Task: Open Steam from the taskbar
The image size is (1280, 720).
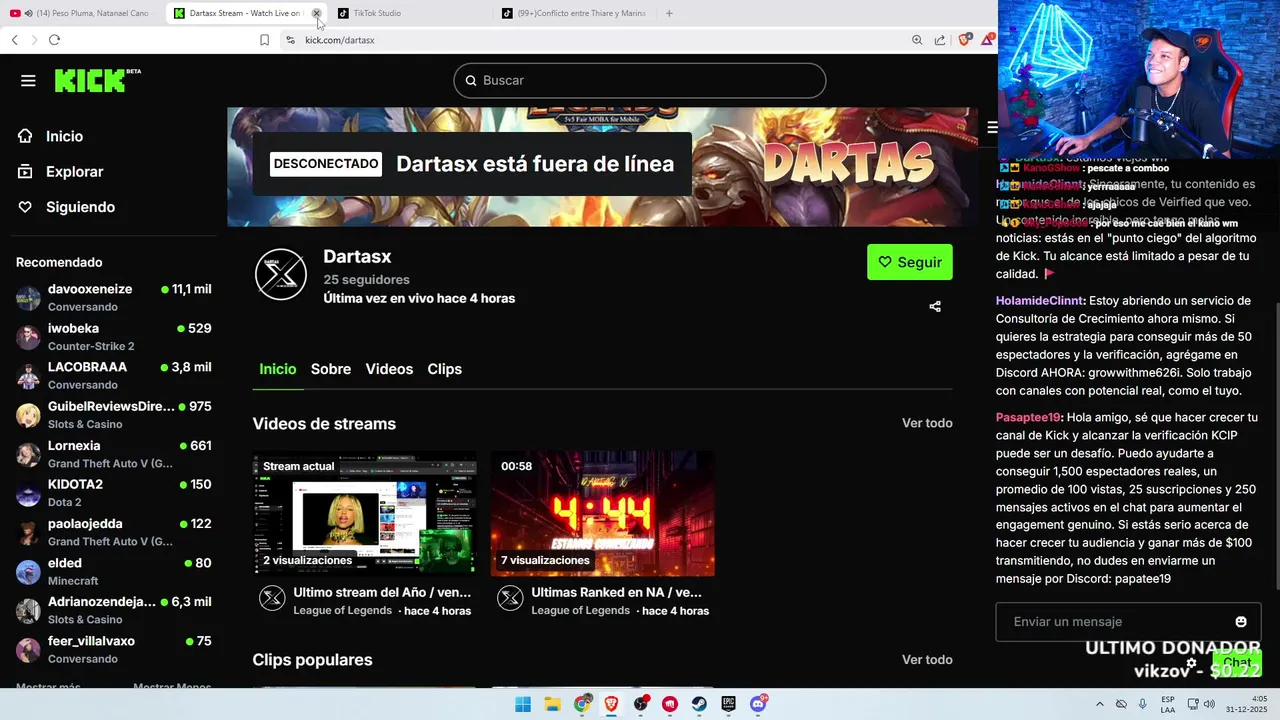Action: tap(700, 704)
